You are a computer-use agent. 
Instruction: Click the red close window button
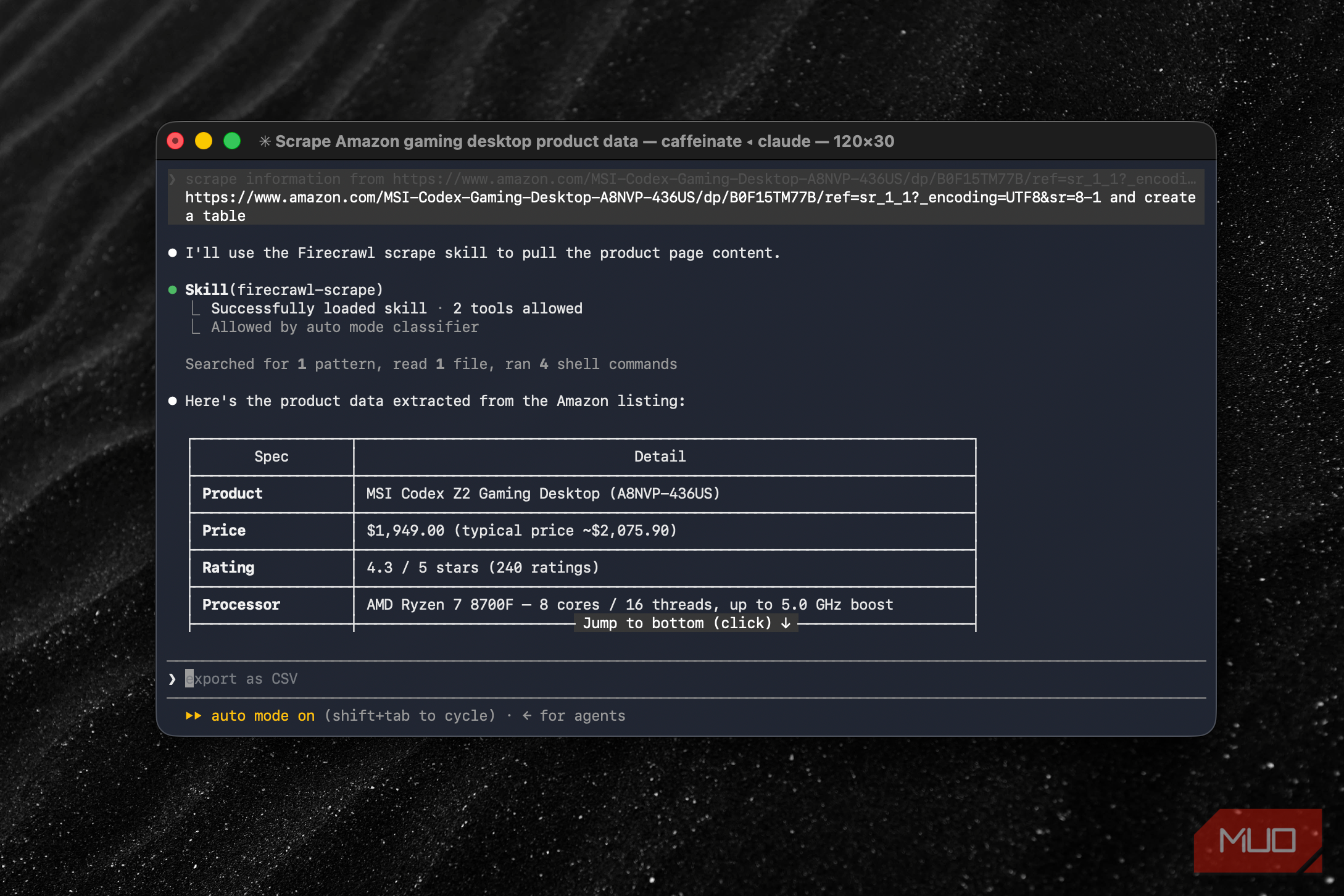point(176,141)
